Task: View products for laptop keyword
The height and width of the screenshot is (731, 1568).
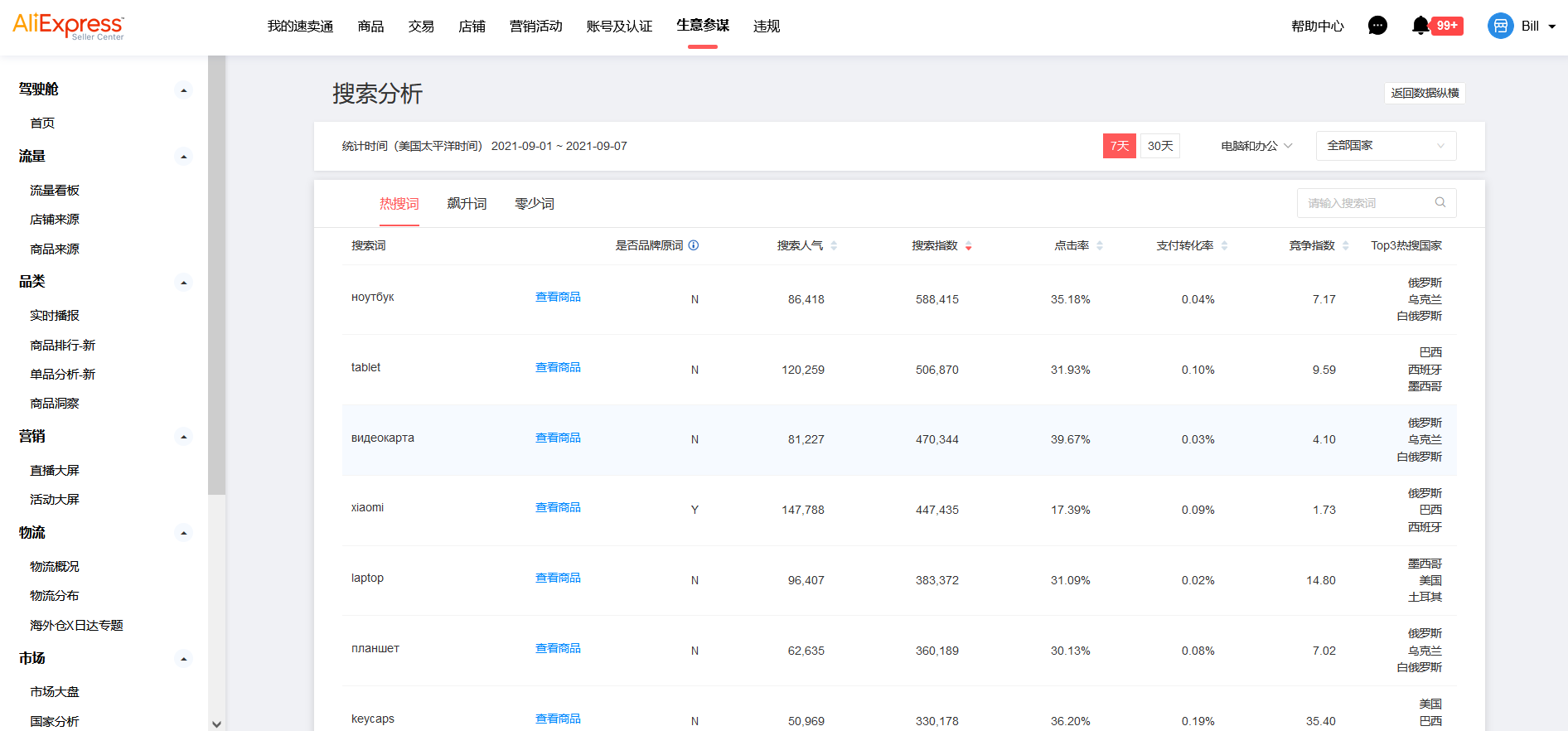Action: [558, 578]
